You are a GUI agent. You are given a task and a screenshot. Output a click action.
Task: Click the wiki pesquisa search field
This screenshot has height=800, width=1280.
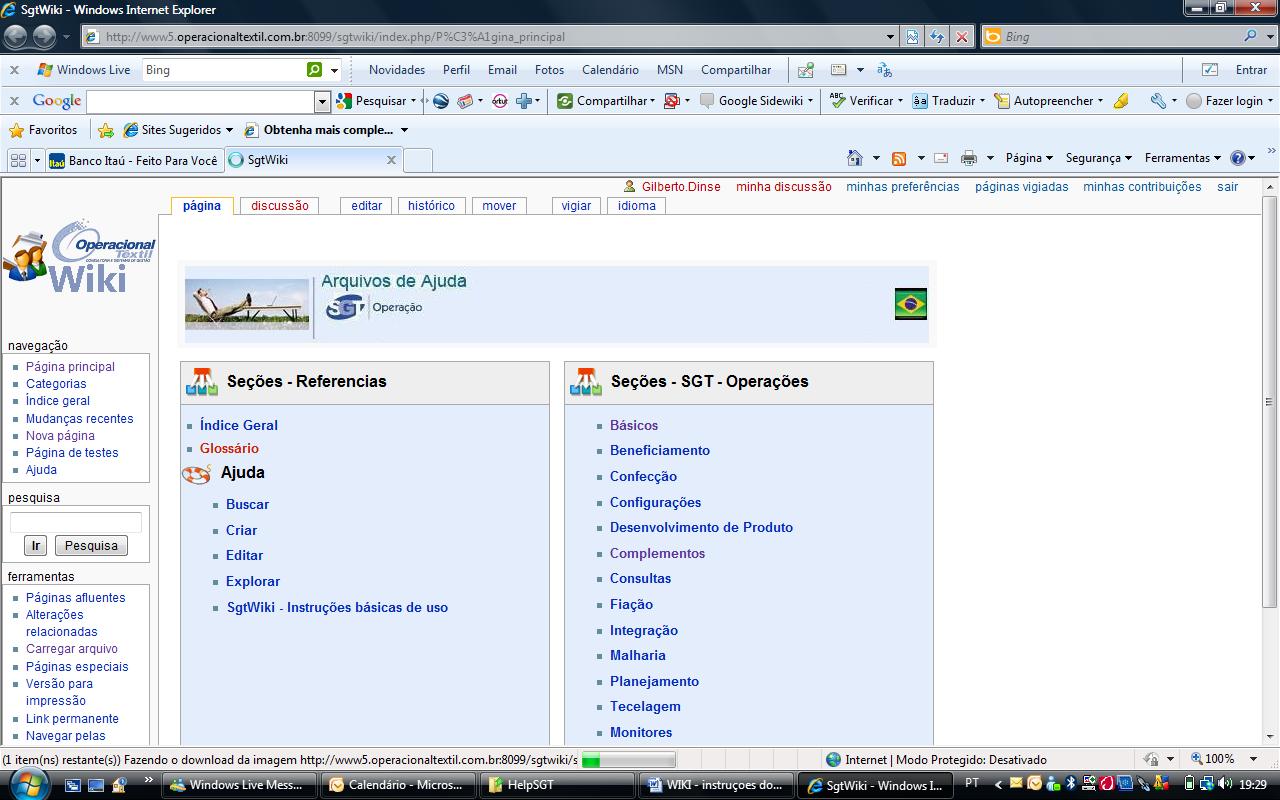pyautogui.click(x=76, y=523)
